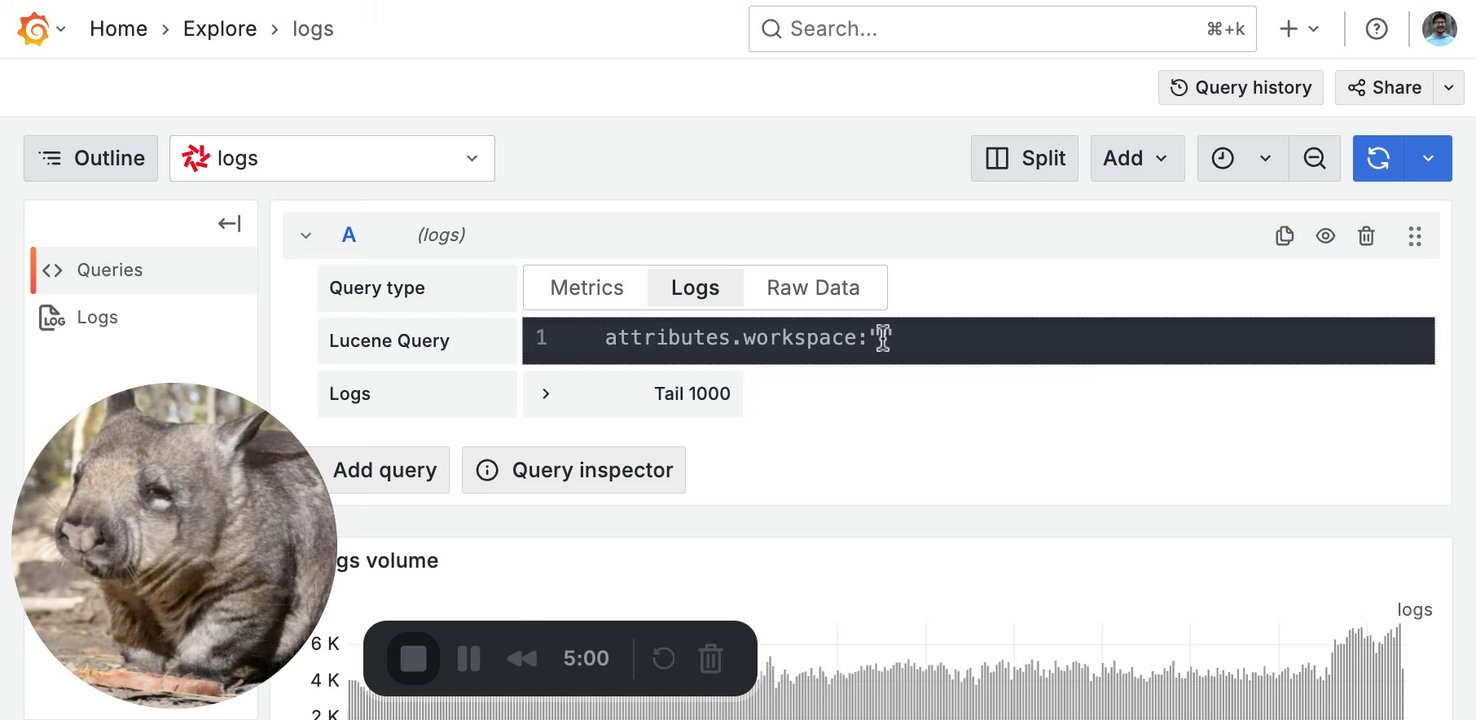Viewport: 1476px width, 720px height.
Task: Toggle query A visibility eye icon
Action: click(x=1325, y=236)
